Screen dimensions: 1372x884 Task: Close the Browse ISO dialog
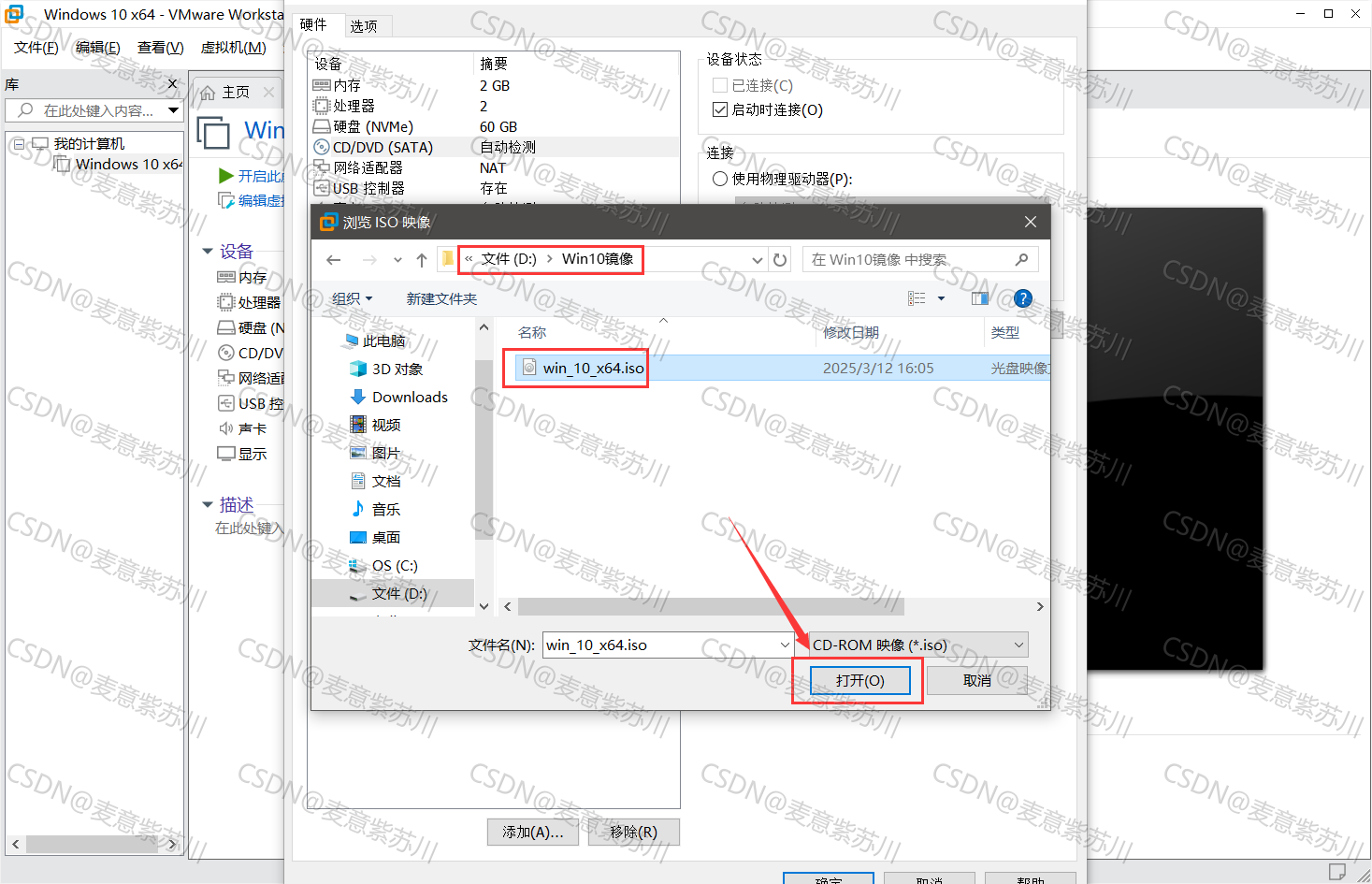pyautogui.click(x=1030, y=222)
